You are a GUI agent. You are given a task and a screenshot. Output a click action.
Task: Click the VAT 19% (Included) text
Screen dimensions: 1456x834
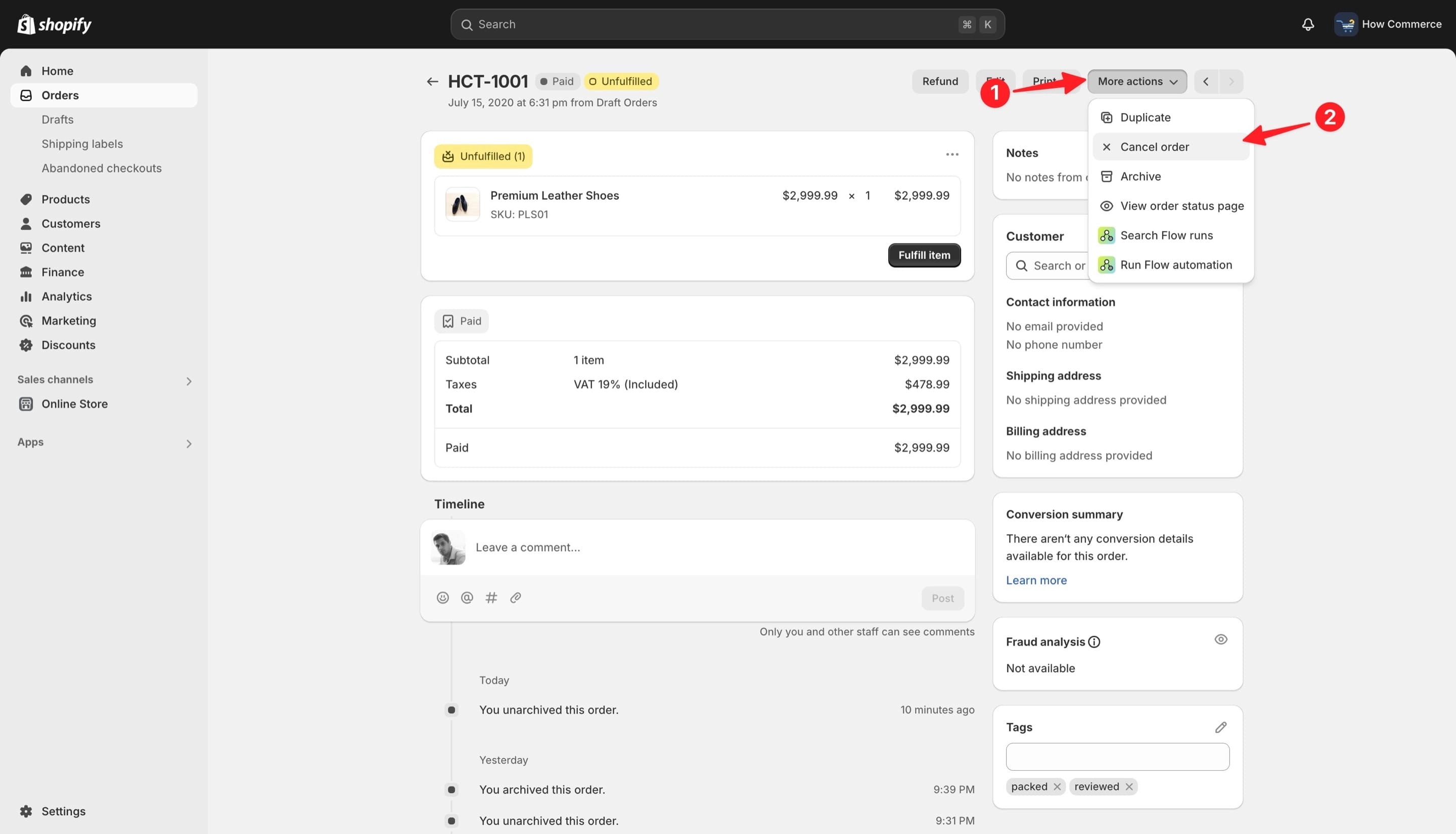625,384
